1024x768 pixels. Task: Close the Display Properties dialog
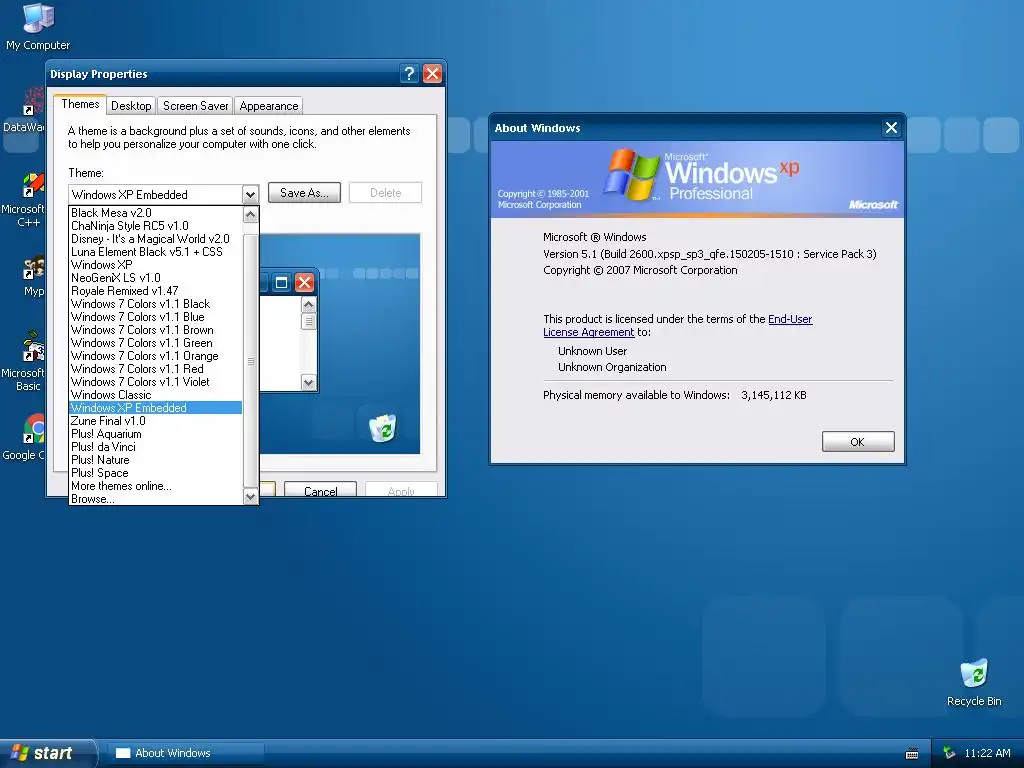pos(432,74)
